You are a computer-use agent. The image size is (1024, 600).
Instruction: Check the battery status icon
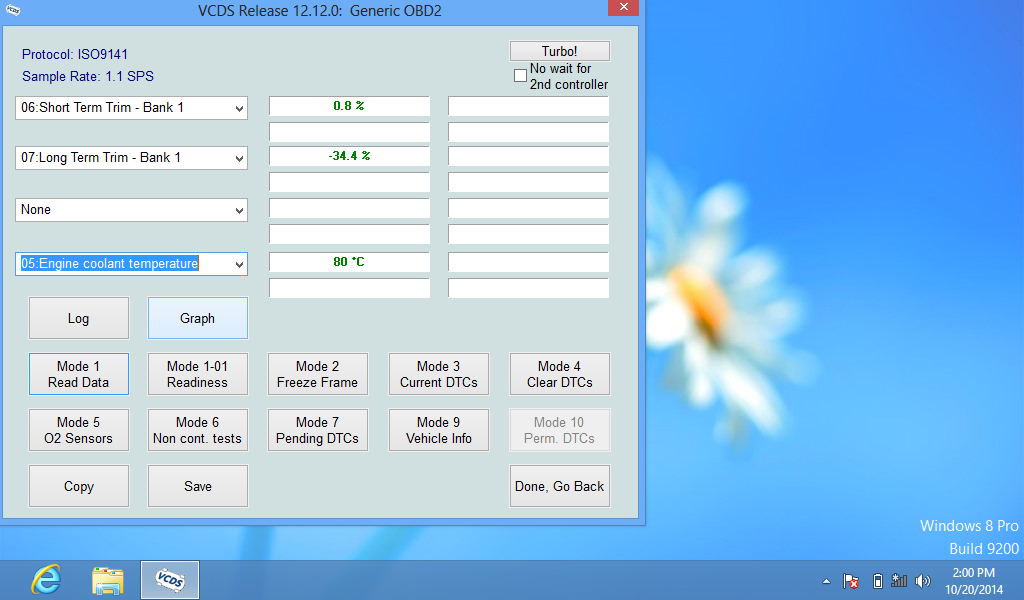pyautogui.click(x=878, y=580)
